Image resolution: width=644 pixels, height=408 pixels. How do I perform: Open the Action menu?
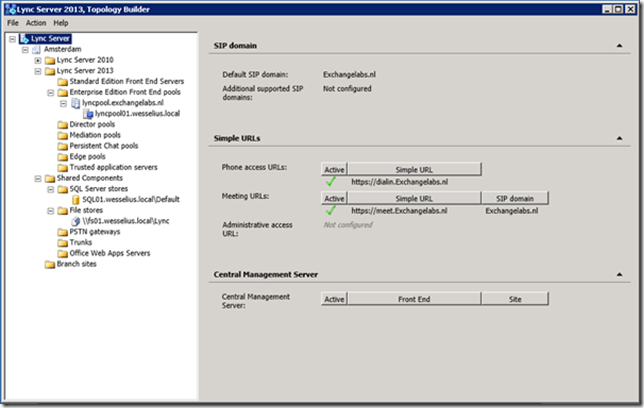point(36,22)
